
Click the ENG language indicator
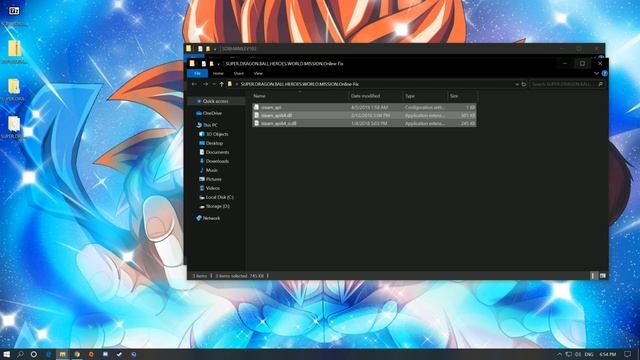589,354
